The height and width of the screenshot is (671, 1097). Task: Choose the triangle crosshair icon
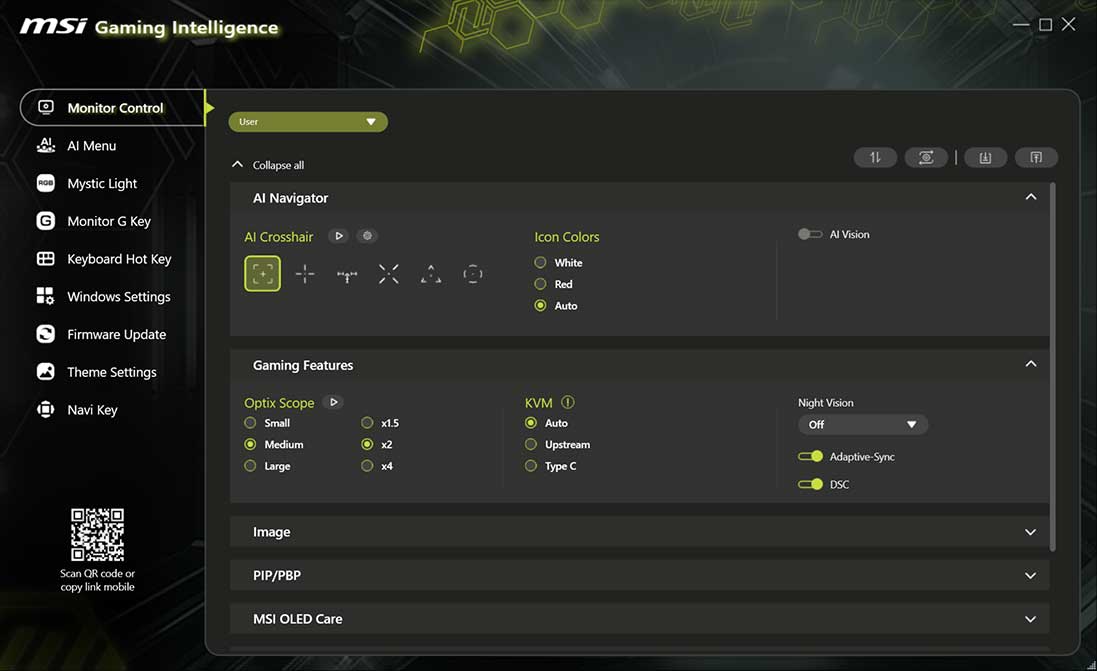point(431,274)
